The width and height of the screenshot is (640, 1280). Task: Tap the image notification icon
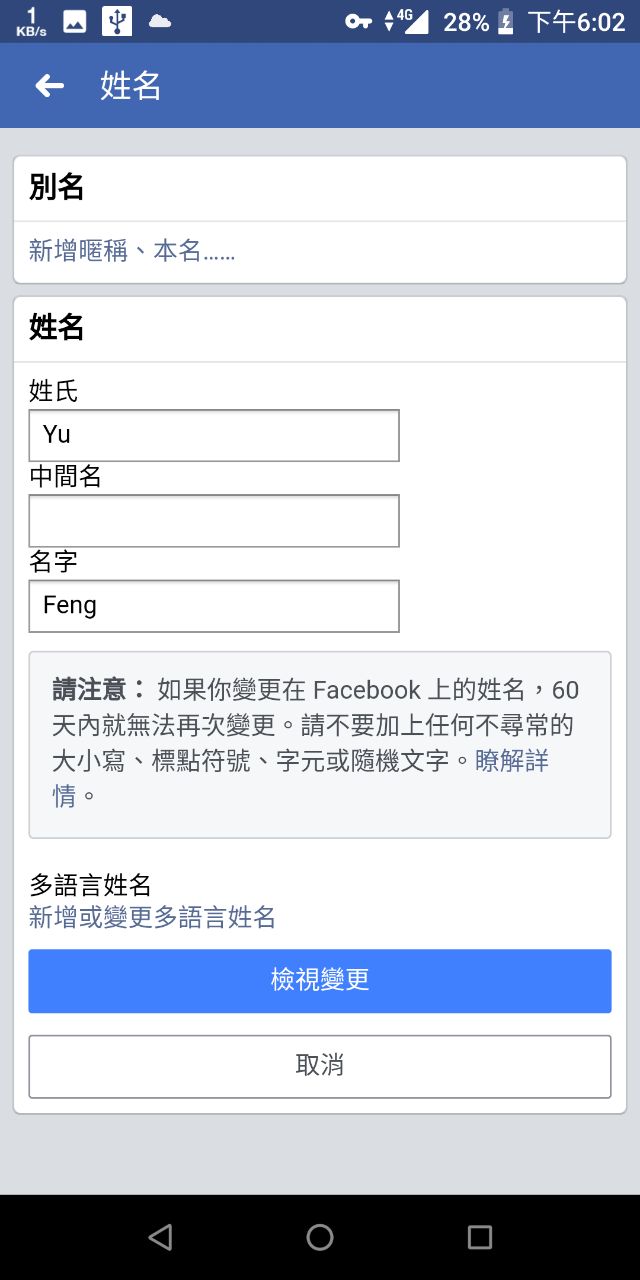pyautogui.click(x=75, y=21)
